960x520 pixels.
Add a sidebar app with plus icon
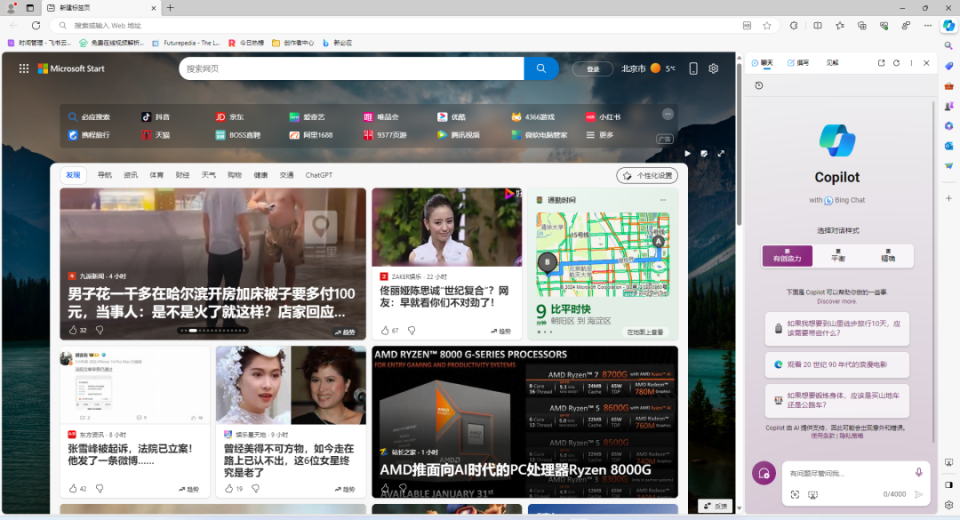point(948,198)
